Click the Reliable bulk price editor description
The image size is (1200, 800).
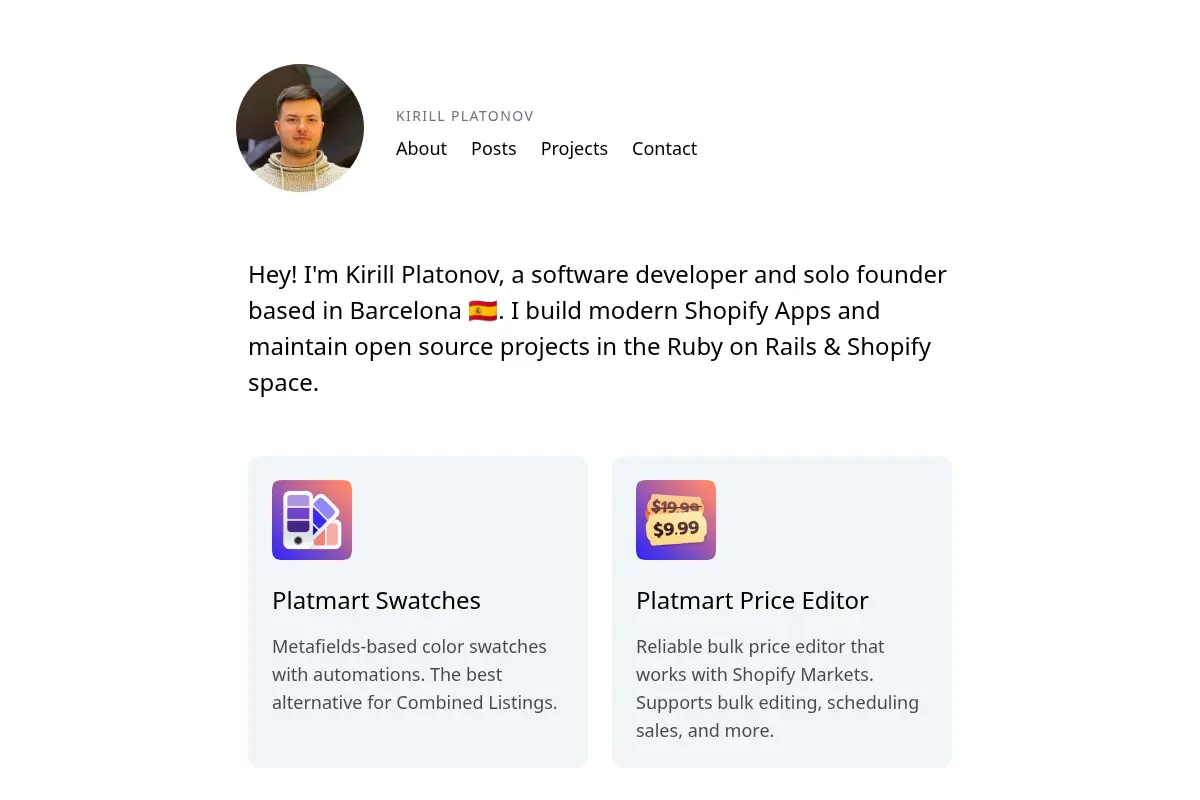[777, 688]
